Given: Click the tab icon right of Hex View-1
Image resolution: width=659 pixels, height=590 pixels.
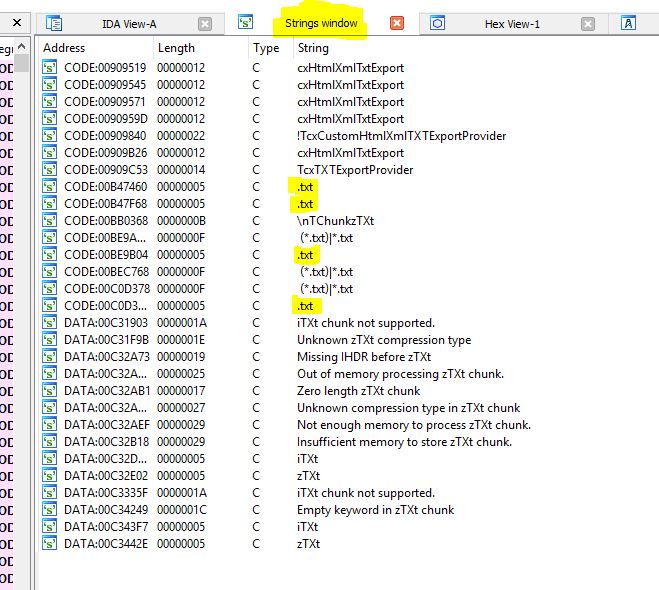Looking at the screenshot, I should point(629,23).
